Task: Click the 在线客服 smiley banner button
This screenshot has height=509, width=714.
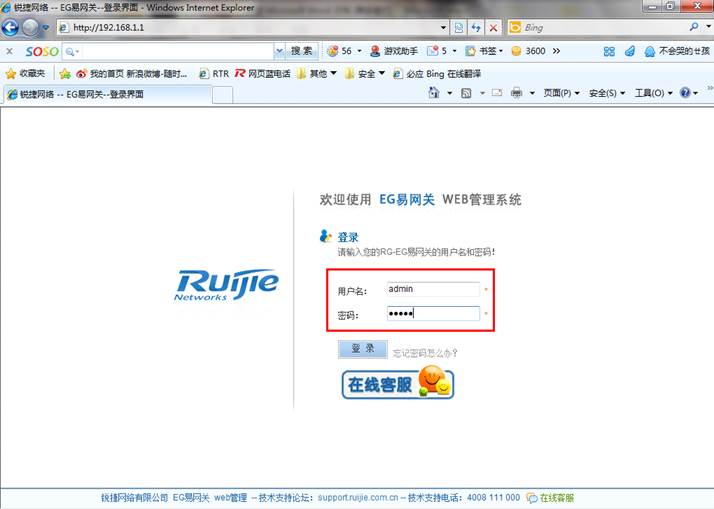Action: pos(398,383)
